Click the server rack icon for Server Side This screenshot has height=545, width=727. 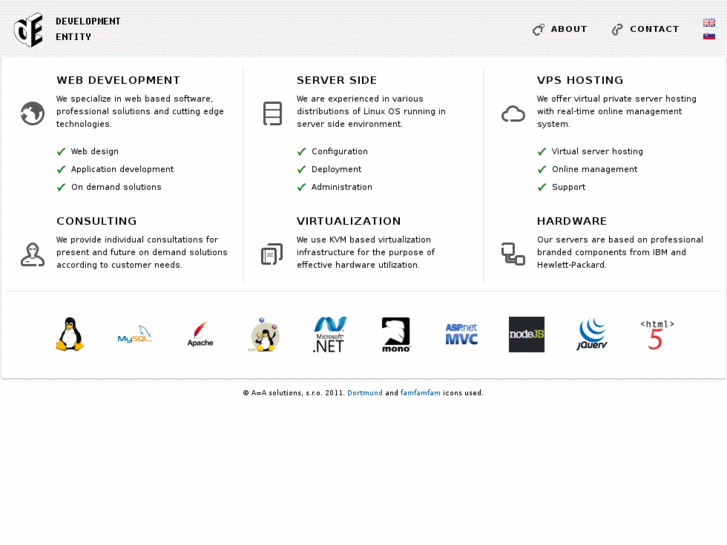click(x=273, y=113)
